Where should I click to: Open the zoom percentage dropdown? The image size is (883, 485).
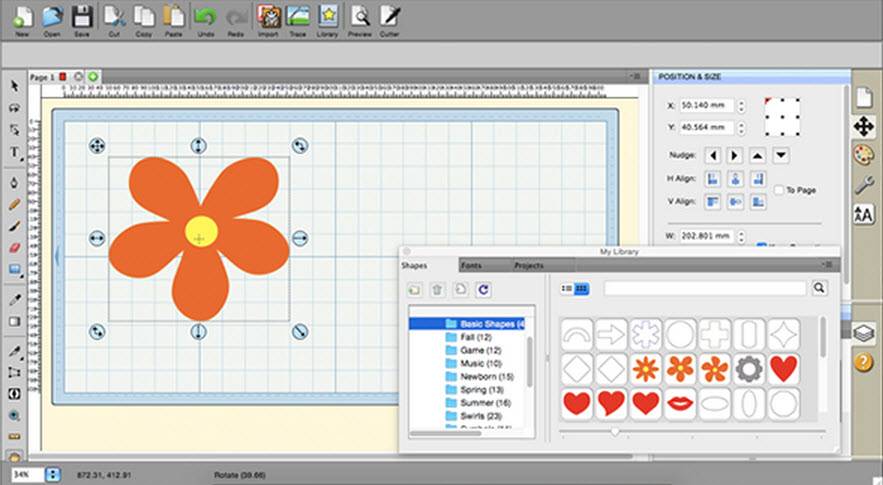[54, 474]
